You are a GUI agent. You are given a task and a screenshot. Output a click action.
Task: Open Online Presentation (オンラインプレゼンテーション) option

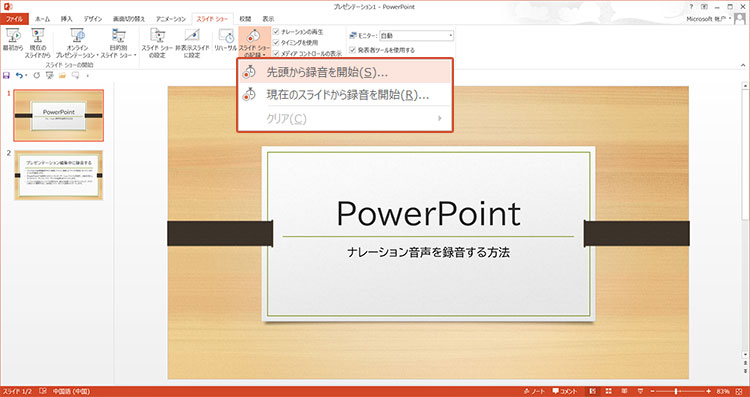point(77,42)
